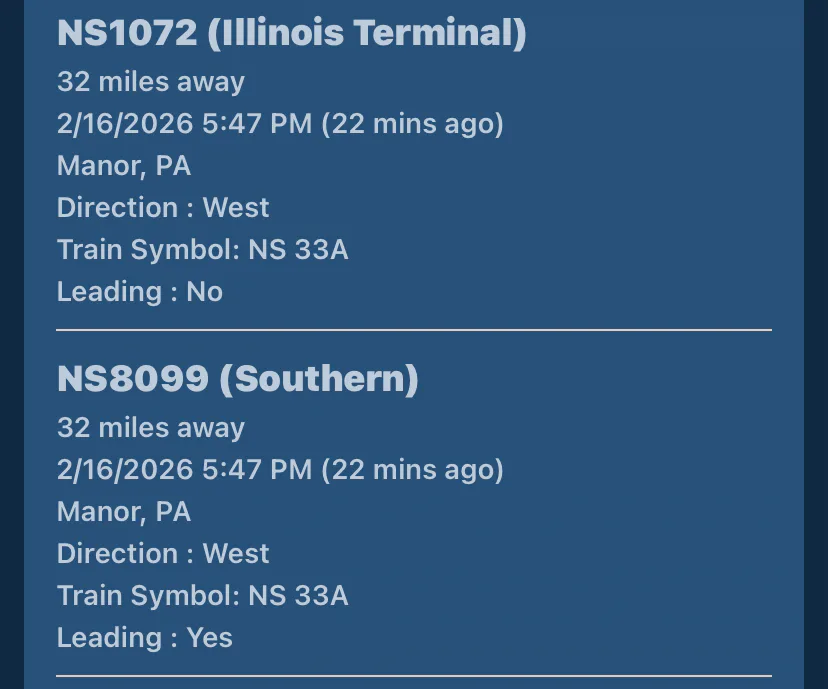Select Train Symbol NS 33A under NS8099
828x689 pixels.
[x=203, y=596]
